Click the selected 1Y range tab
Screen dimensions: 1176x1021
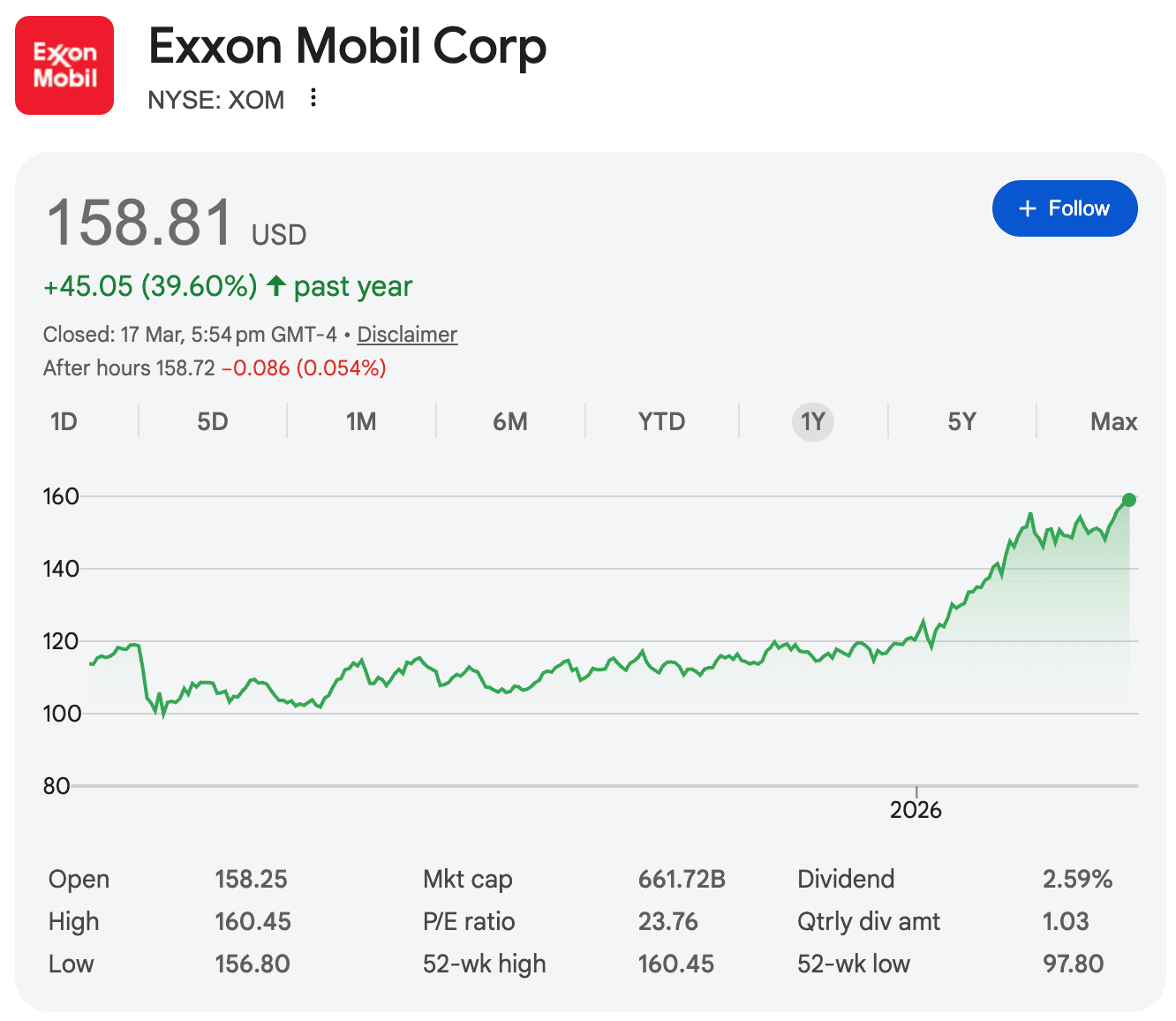[812, 421]
